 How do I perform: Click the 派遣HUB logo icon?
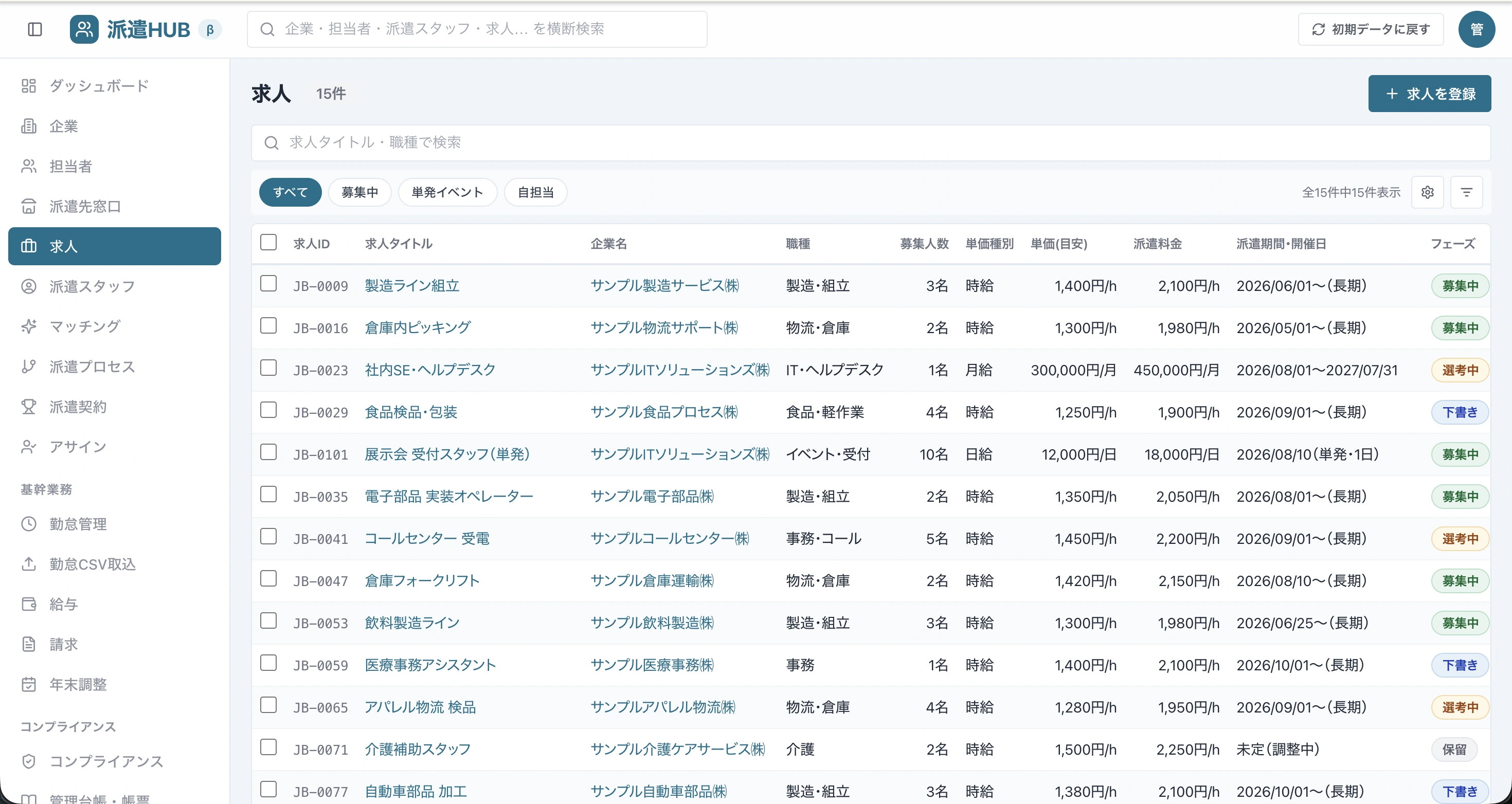click(x=84, y=29)
